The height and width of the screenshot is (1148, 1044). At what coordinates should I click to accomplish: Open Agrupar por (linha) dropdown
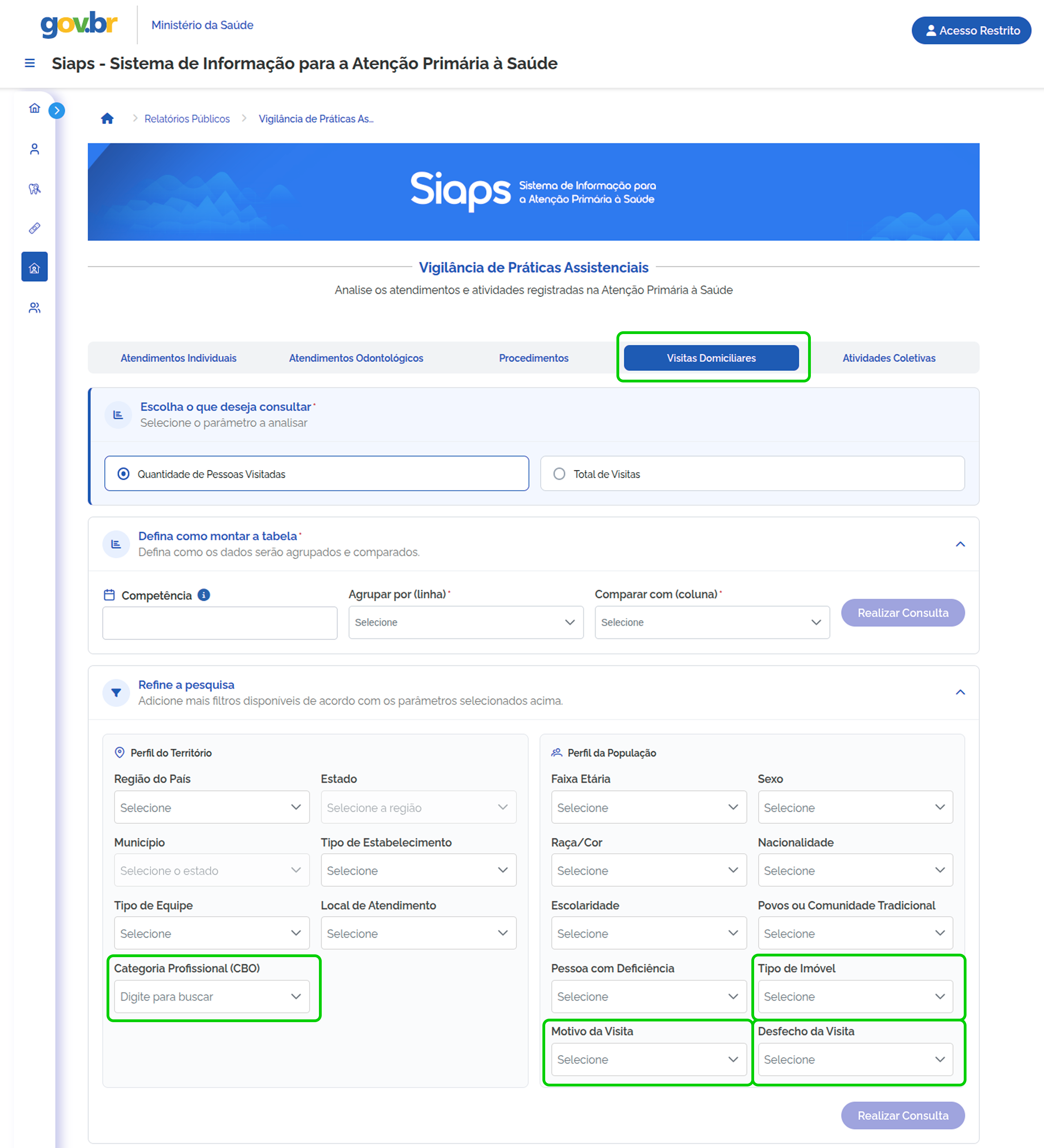pos(466,622)
